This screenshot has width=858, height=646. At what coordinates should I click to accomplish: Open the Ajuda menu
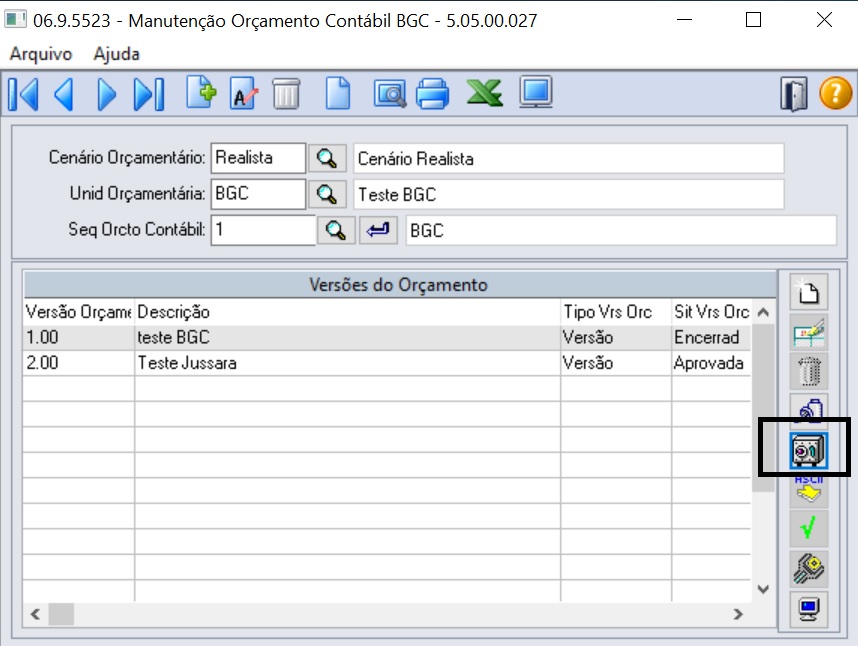coord(117,54)
